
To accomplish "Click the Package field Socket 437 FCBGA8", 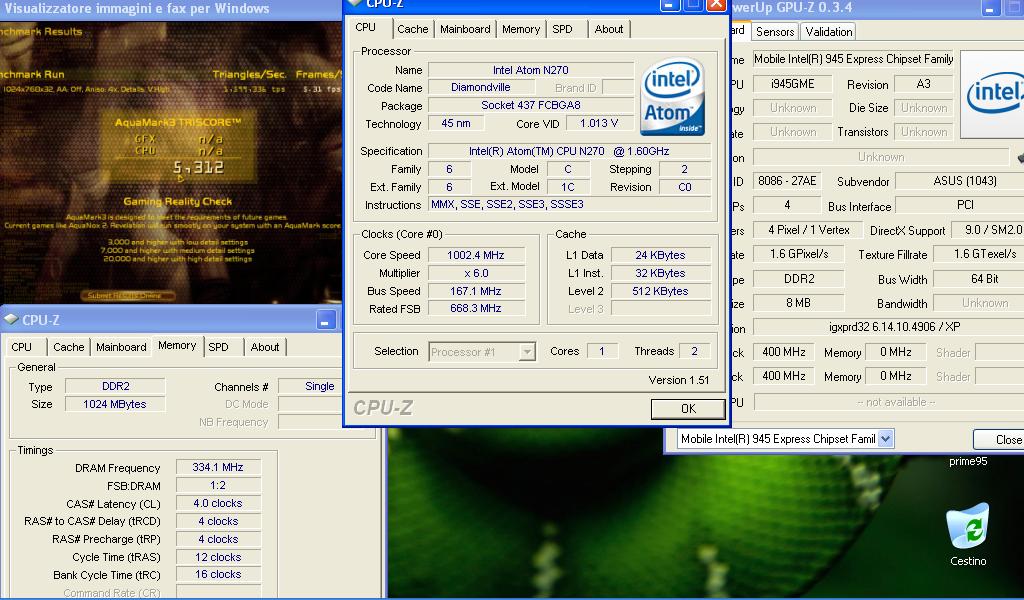I will 530,105.
